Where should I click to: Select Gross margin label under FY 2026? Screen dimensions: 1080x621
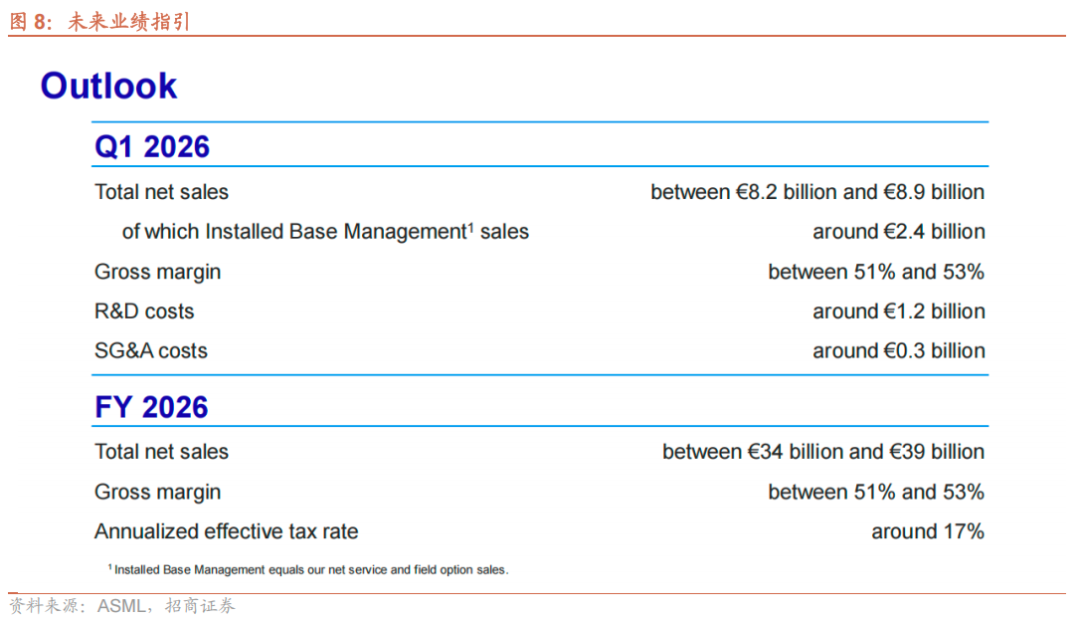[x=158, y=492]
